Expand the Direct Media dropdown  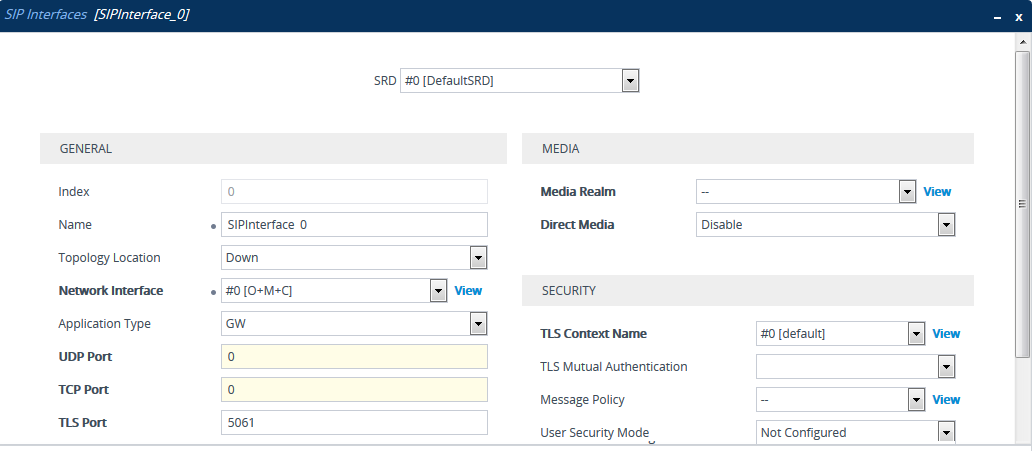946,225
